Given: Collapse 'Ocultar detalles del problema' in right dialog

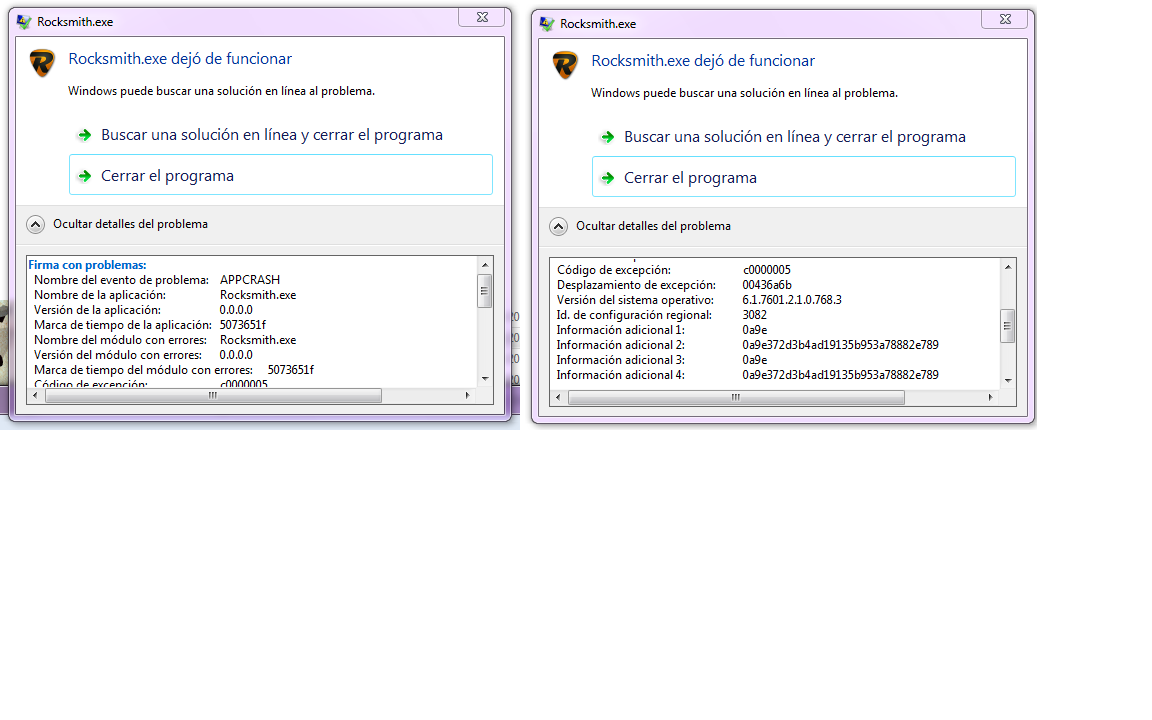Looking at the screenshot, I should point(641,226).
